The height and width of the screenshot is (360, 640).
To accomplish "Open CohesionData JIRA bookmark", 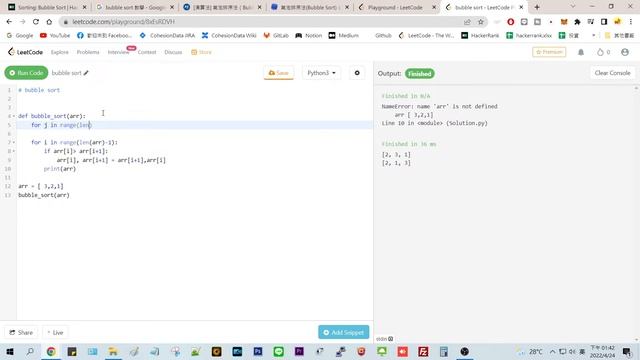I will coord(167,36).
